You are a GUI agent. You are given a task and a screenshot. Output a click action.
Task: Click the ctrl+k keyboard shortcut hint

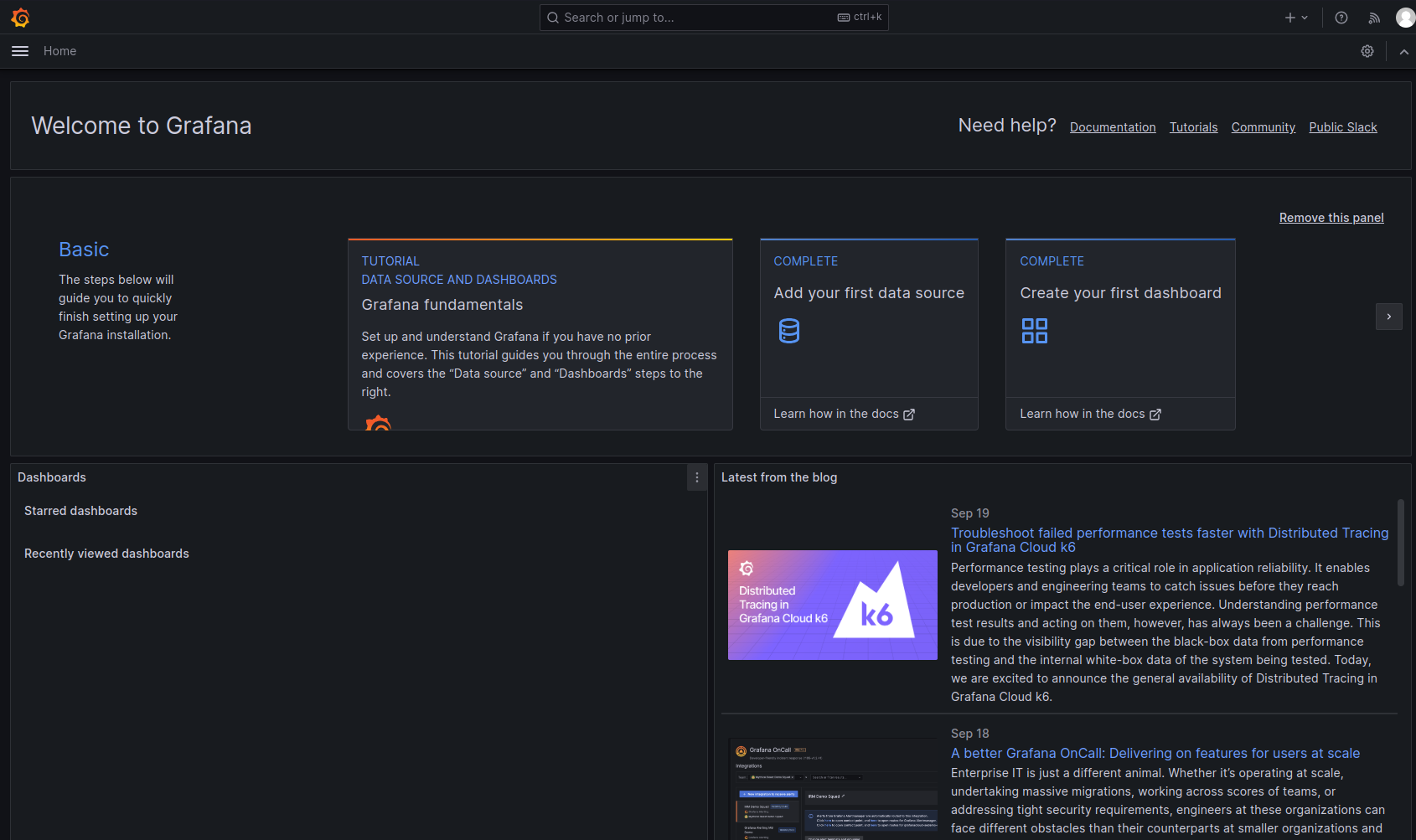click(x=860, y=17)
